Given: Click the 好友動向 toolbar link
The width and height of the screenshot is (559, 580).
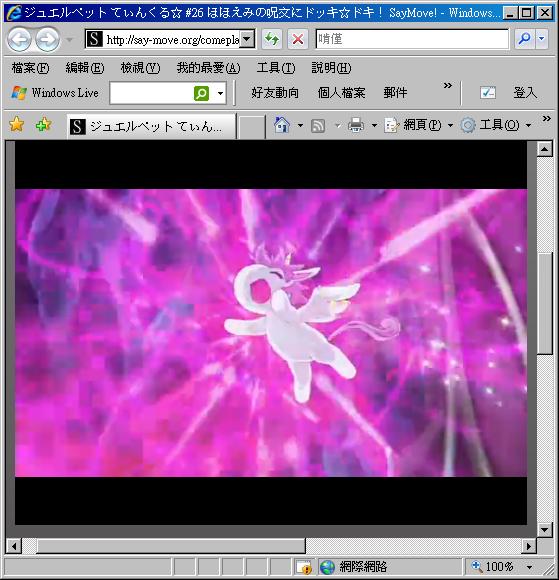Looking at the screenshot, I should 275,92.
